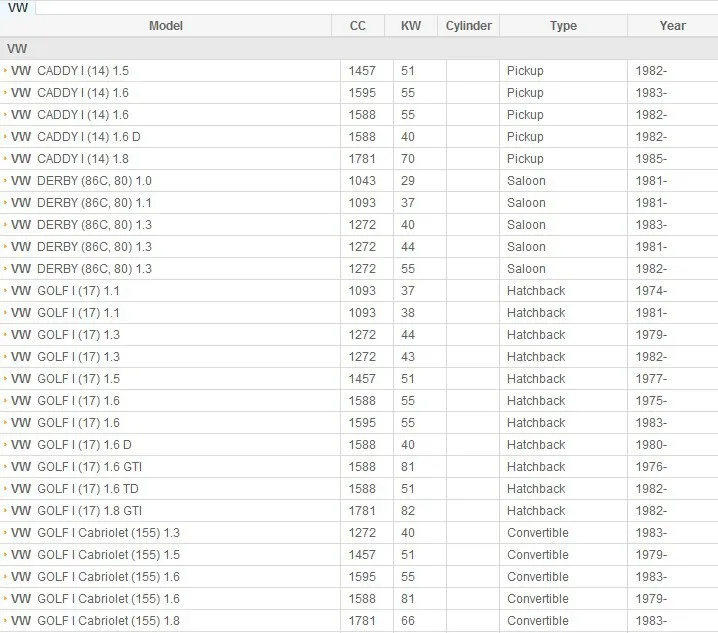Viewport: 718px width, 633px height.
Task: Click CC value 1043 in DERBY 1.0 row
Action: point(362,181)
